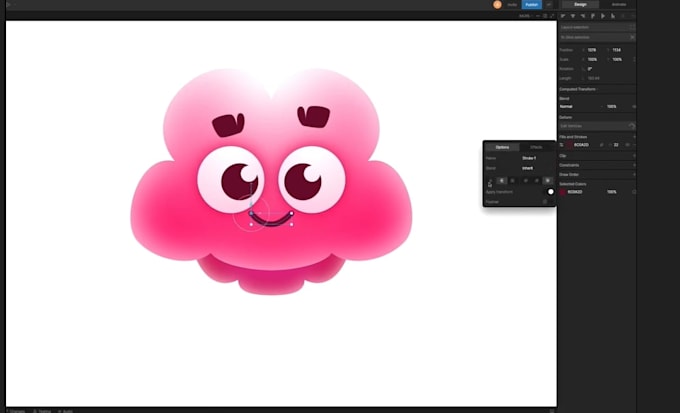680x413 pixels.
Task: Click the align right icon
Action: point(583,16)
